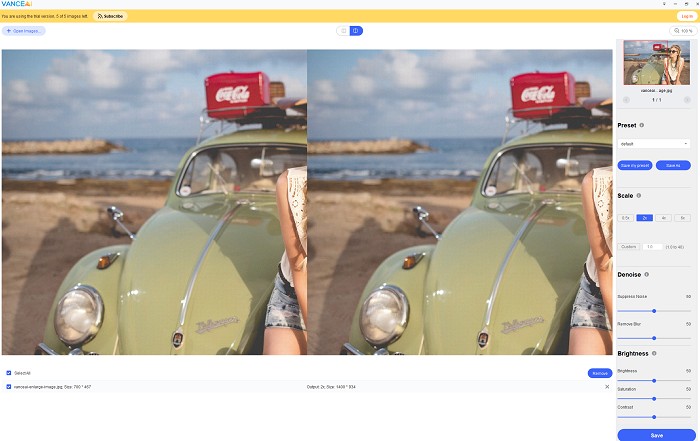Open the Denoise info icon
The width and height of the screenshot is (700, 441).
[648, 273]
